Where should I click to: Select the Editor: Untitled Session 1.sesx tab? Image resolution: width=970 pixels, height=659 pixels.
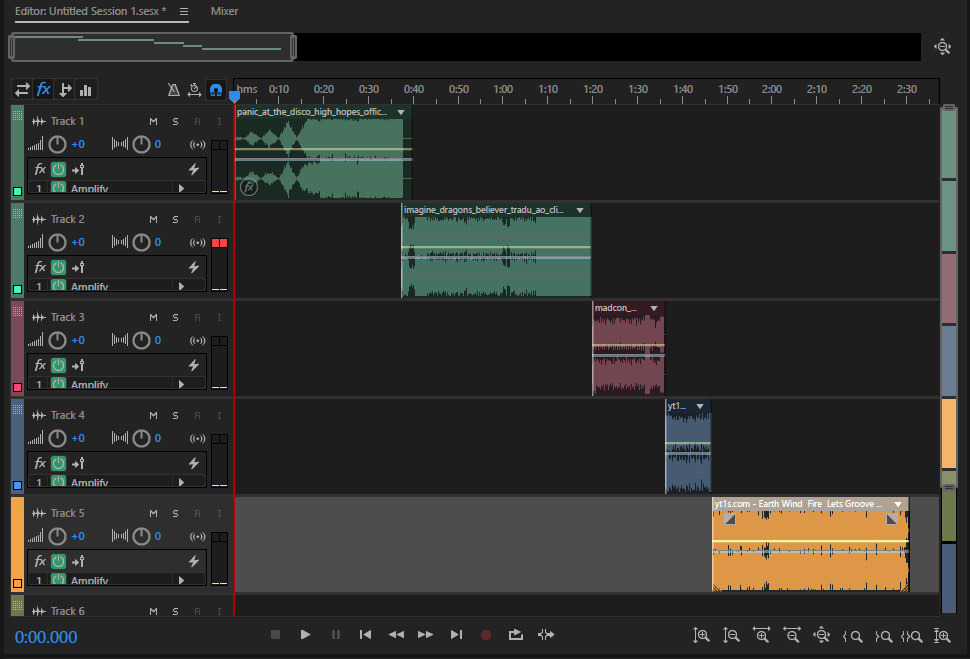(90, 12)
